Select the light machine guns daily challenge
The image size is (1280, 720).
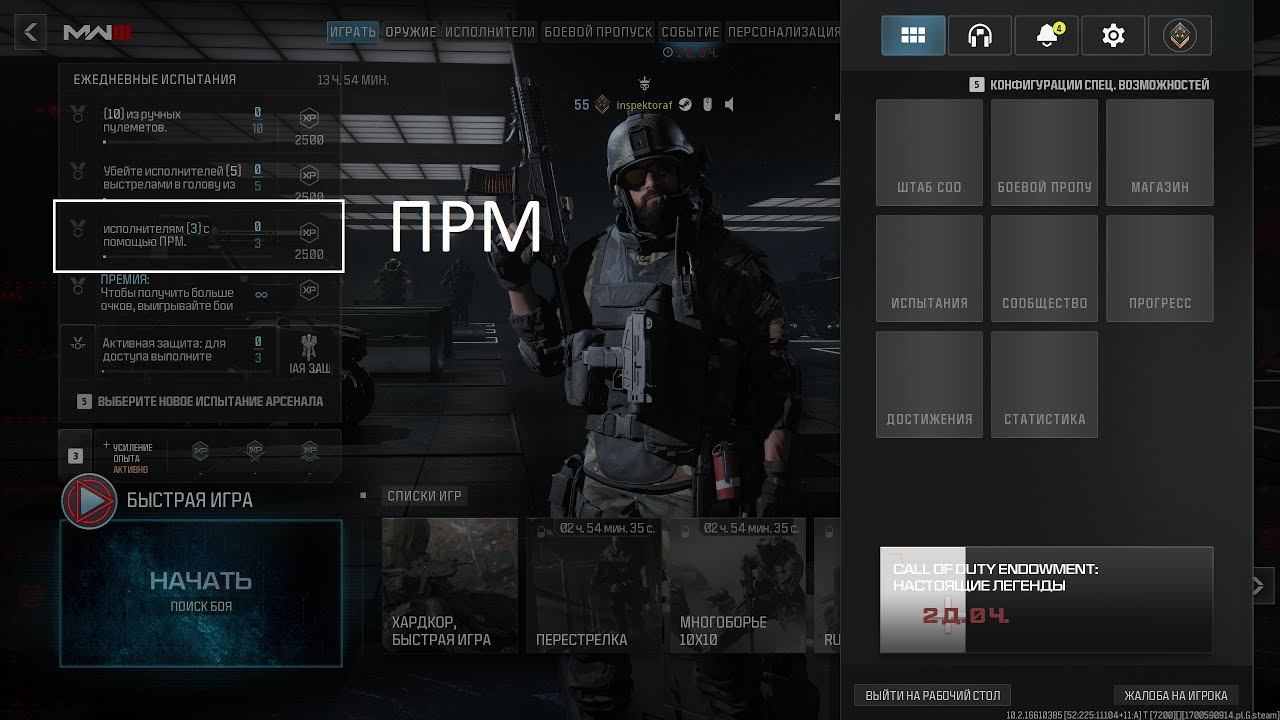(x=200, y=122)
